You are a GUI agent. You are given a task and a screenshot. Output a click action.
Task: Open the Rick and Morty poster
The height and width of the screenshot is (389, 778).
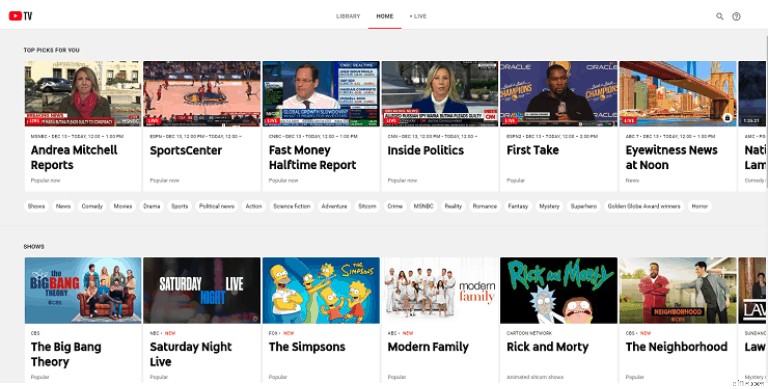(x=559, y=290)
